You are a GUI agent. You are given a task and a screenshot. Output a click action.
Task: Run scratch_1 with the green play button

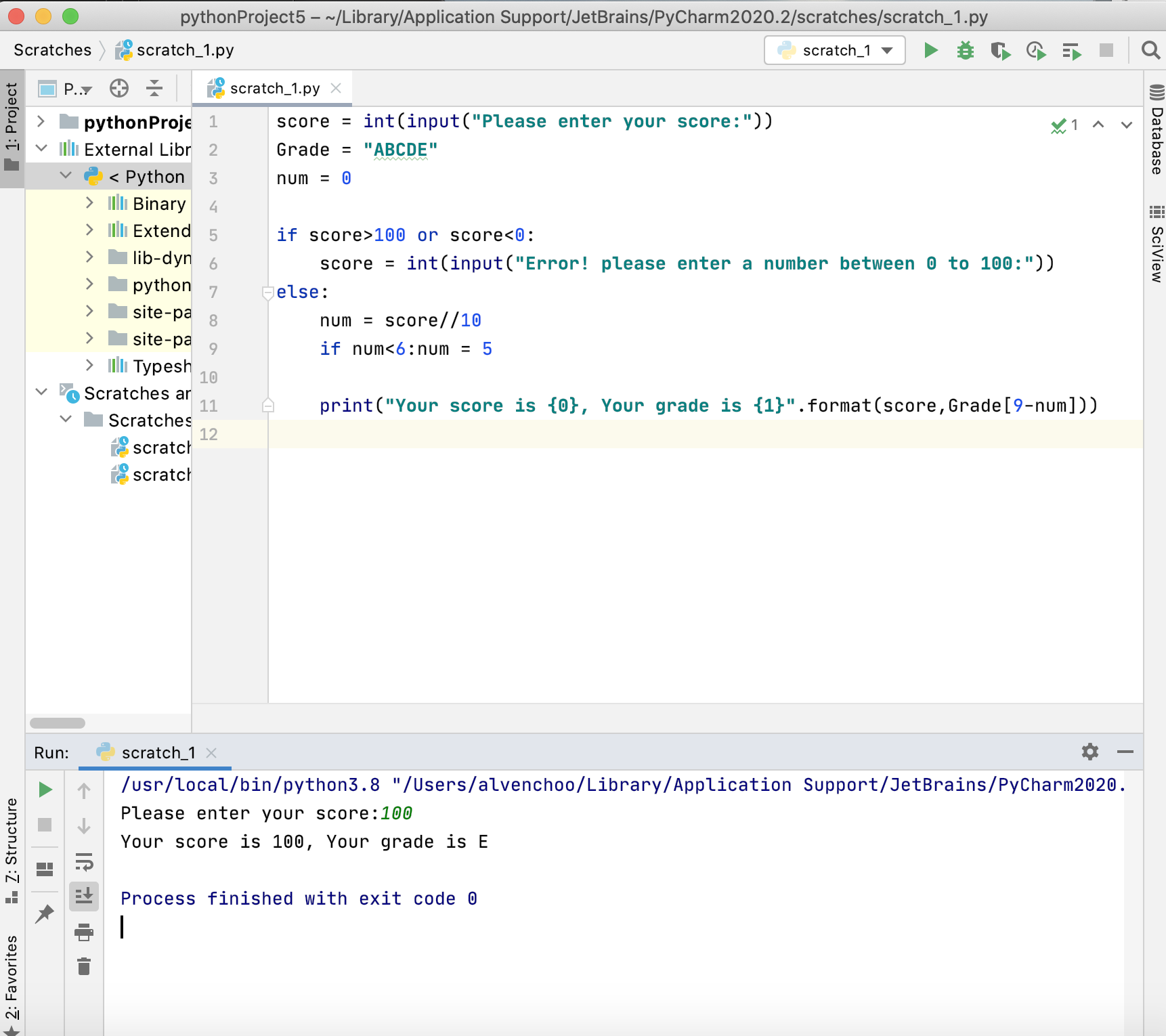pyautogui.click(x=931, y=50)
